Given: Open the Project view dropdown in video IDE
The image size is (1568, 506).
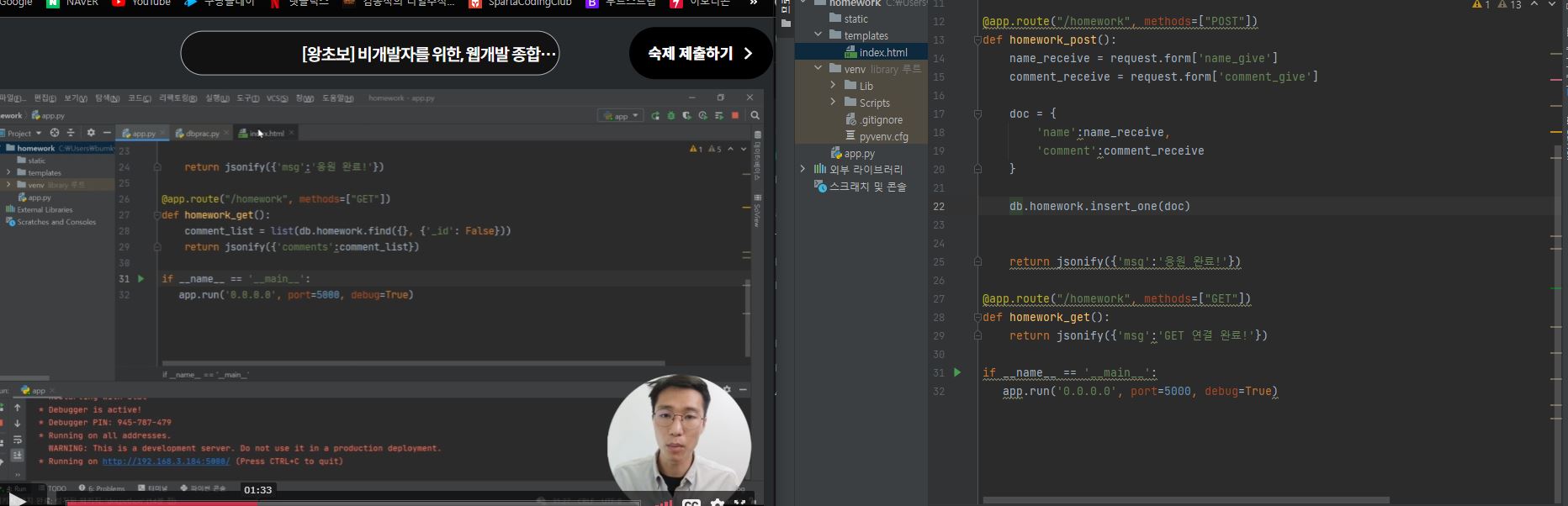Looking at the screenshot, I should coord(23,133).
